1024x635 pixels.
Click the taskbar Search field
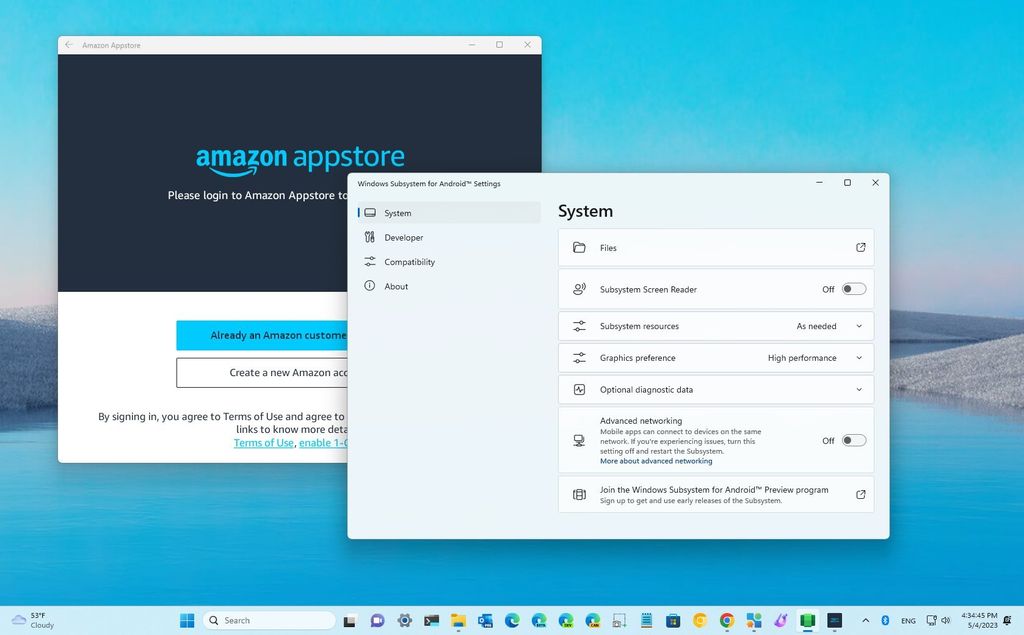[270, 619]
